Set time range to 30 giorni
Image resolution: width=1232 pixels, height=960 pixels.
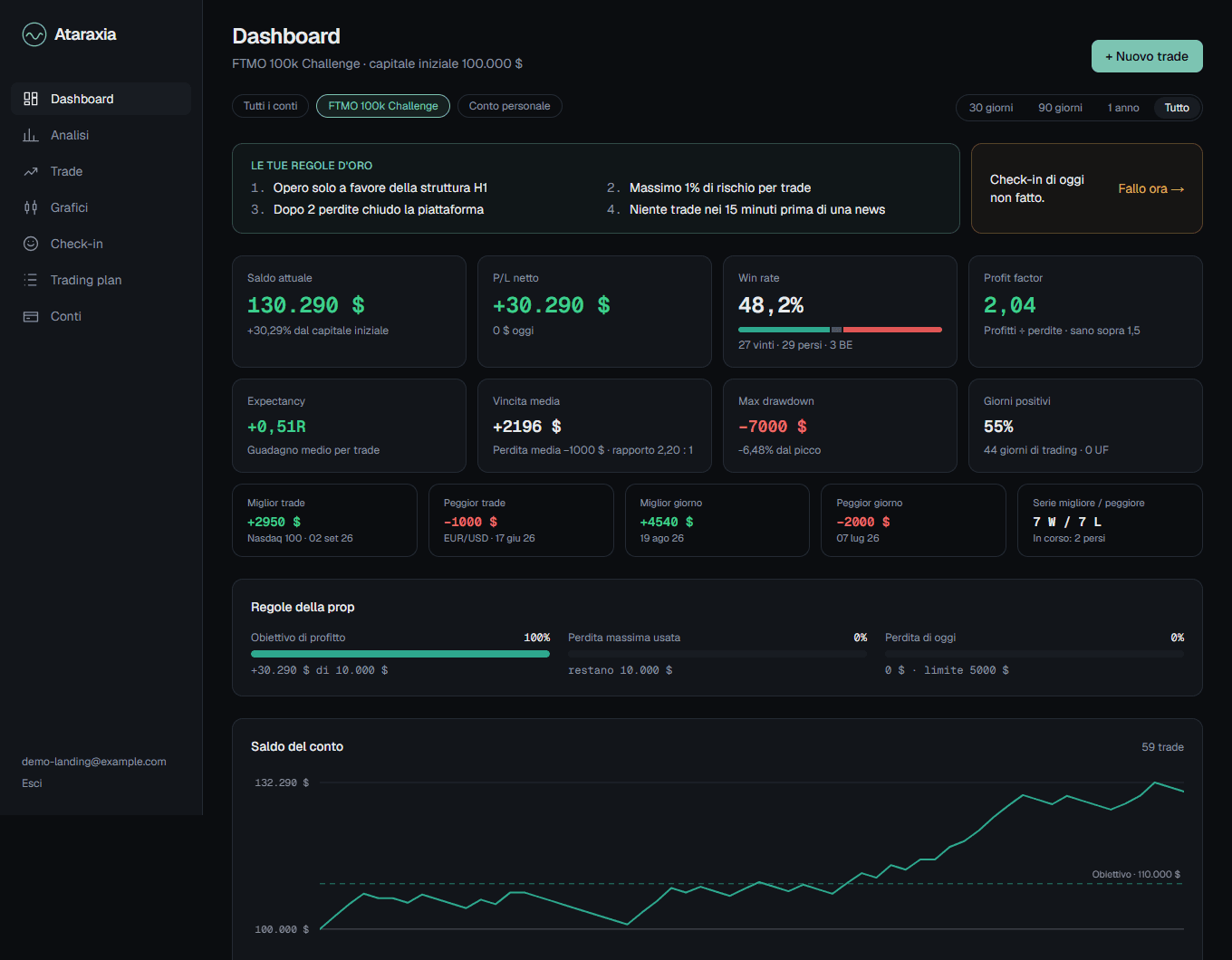[x=991, y=108]
